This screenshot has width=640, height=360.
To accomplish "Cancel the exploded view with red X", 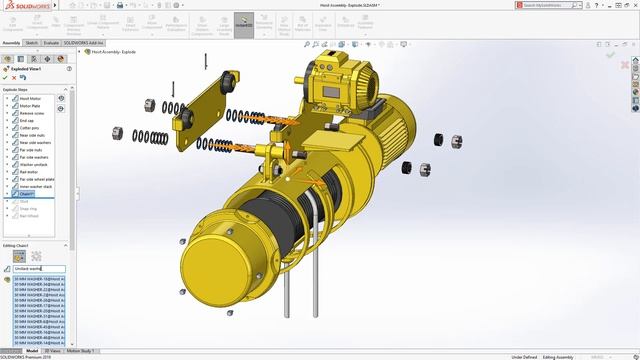I will click(14, 78).
